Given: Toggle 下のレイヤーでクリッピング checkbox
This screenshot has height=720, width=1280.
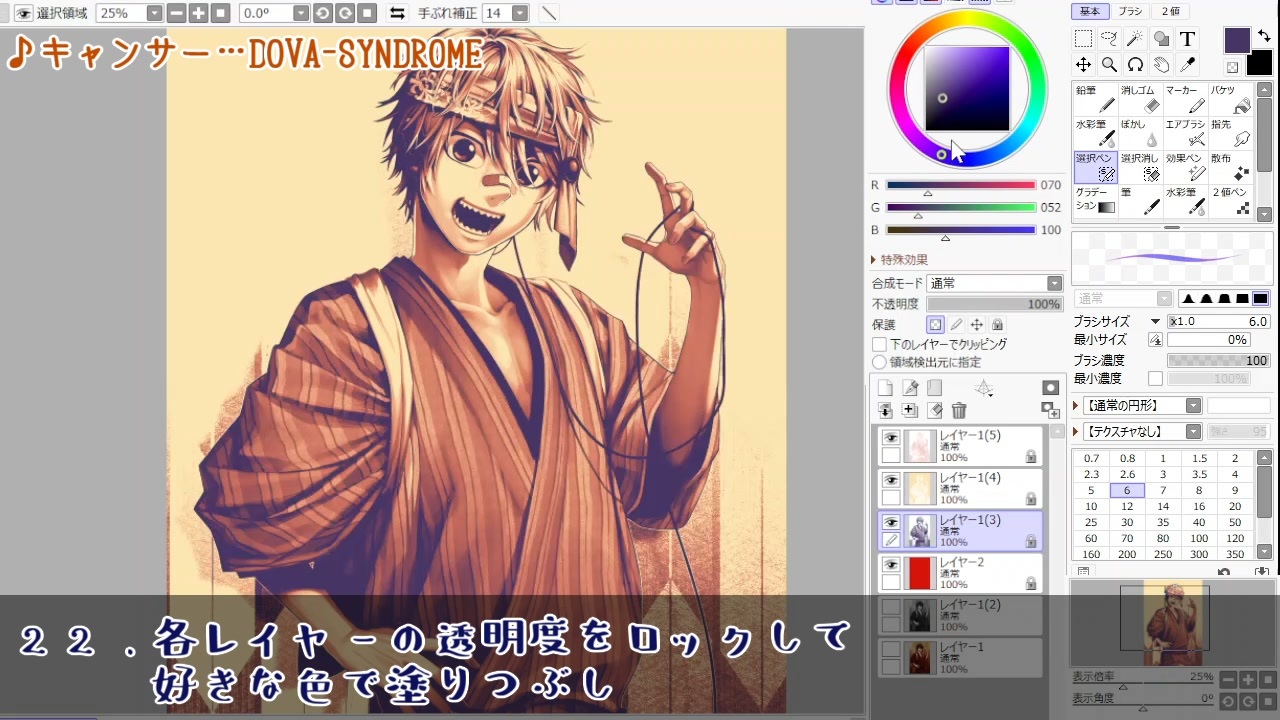Looking at the screenshot, I should (880, 344).
